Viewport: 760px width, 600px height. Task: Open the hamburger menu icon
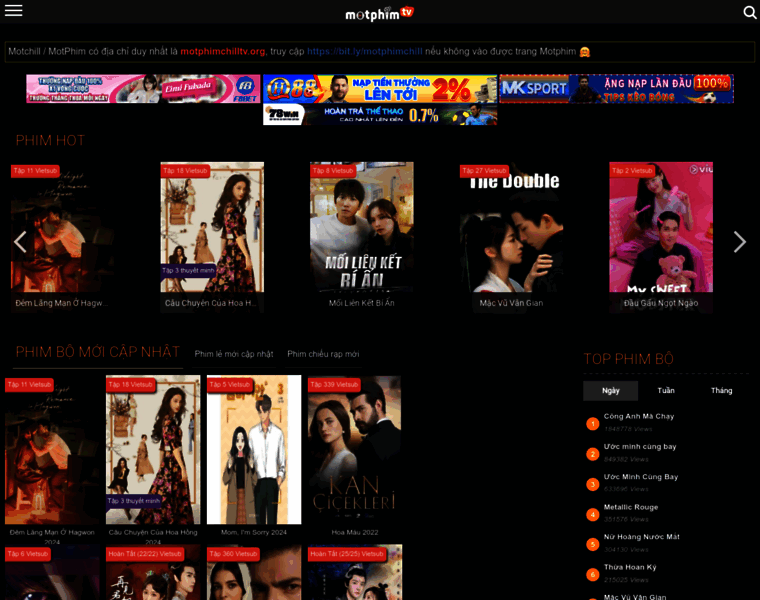click(x=14, y=11)
